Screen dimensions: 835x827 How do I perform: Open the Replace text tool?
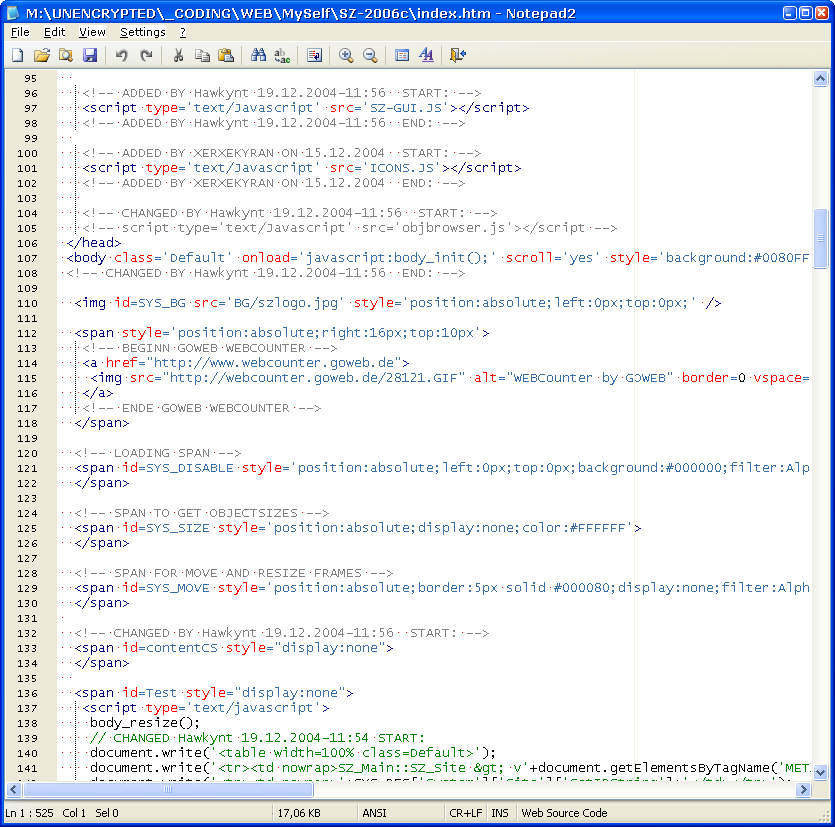282,55
